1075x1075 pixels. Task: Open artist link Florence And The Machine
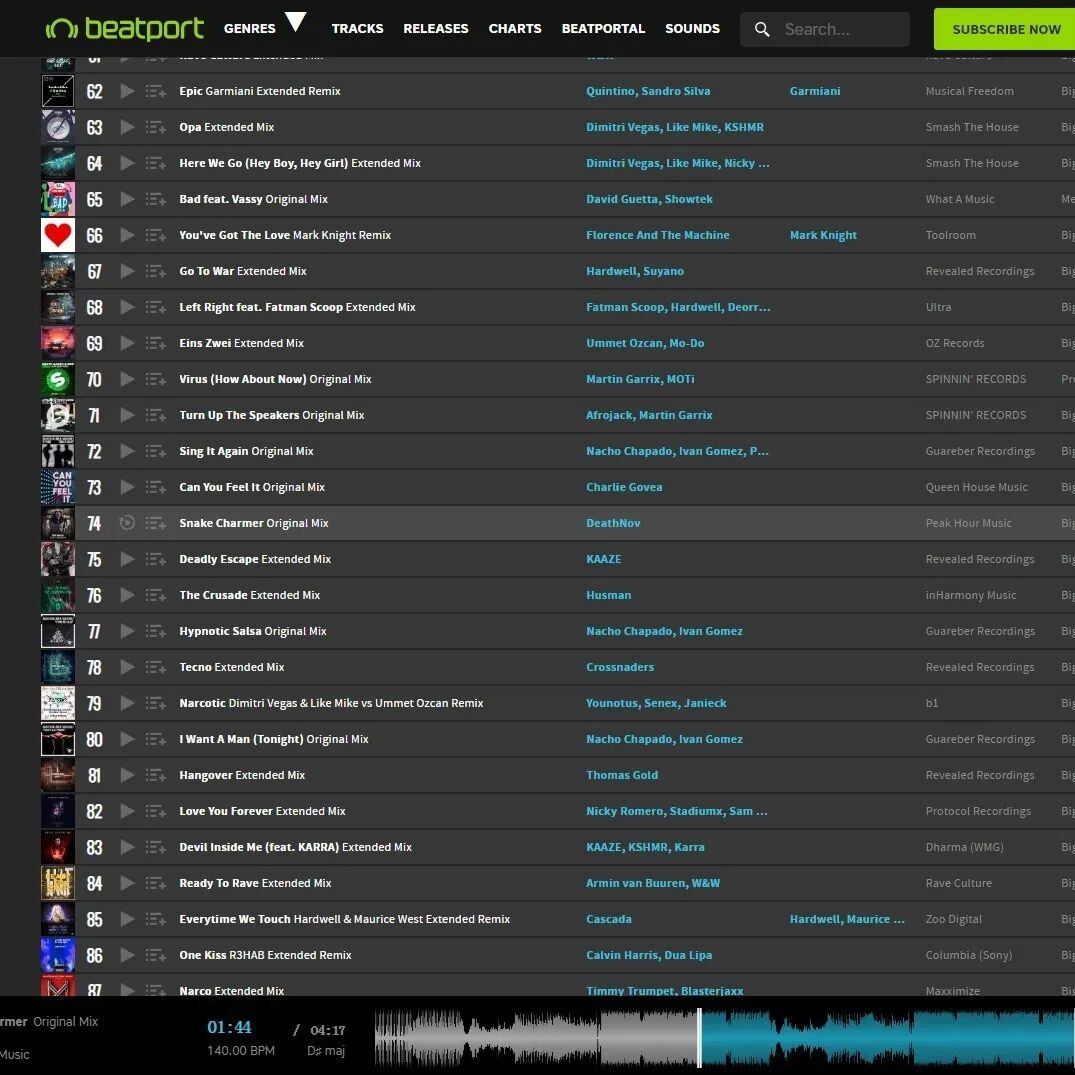pos(657,235)
